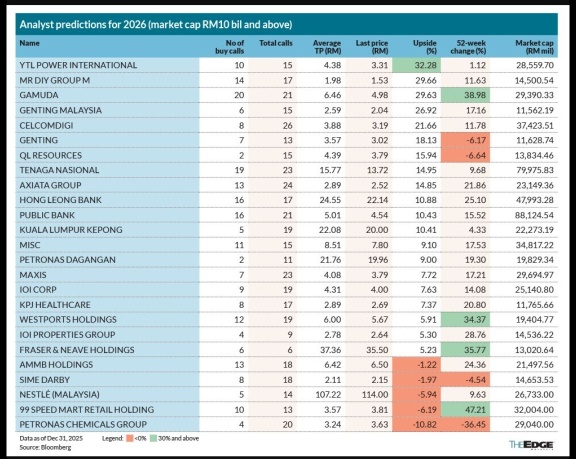Click the No of buy calls header
Viewport: 576px width, 459px height.
[x=230, y=47]
